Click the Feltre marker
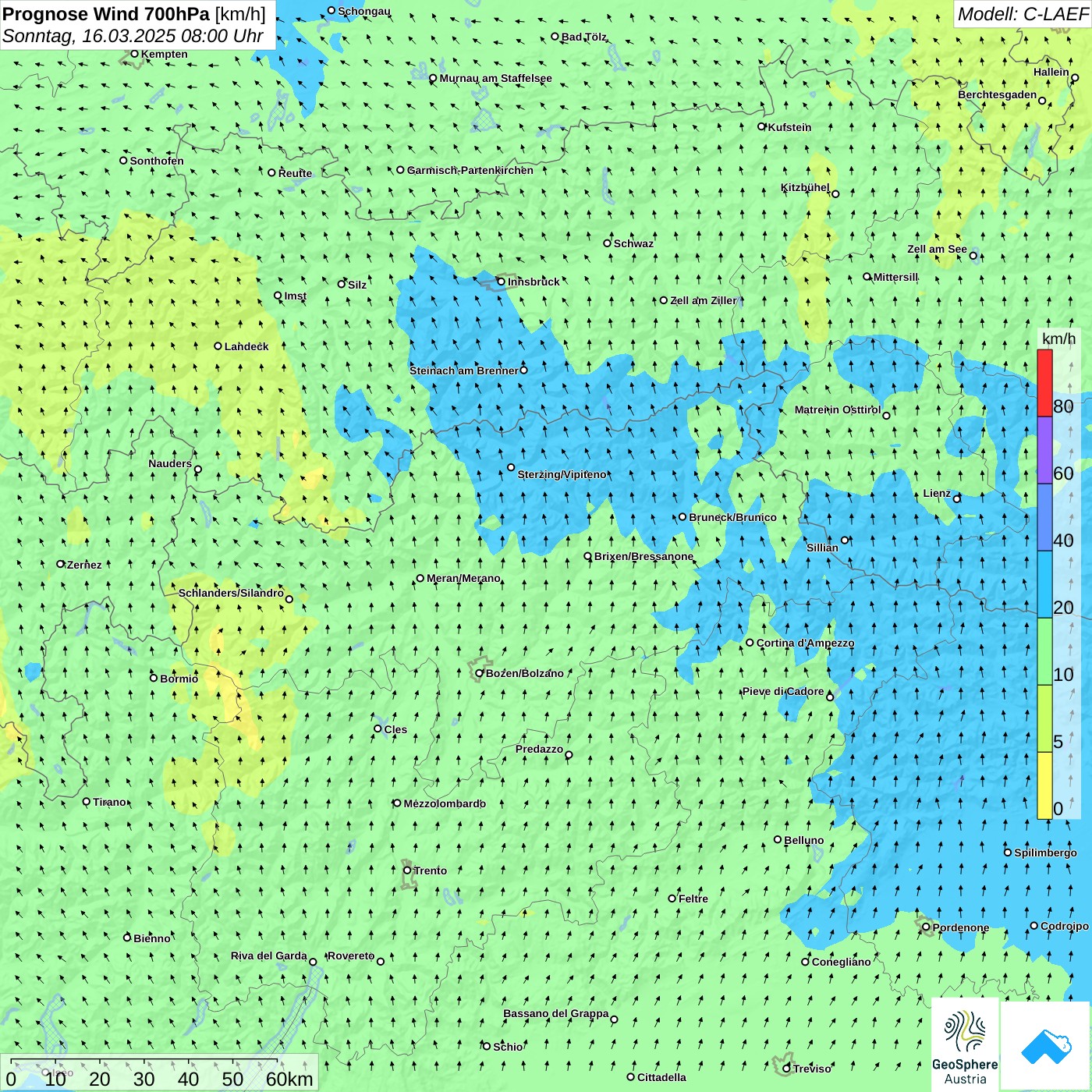Viewport: 1092px width, 1092px height. [672, 898]
